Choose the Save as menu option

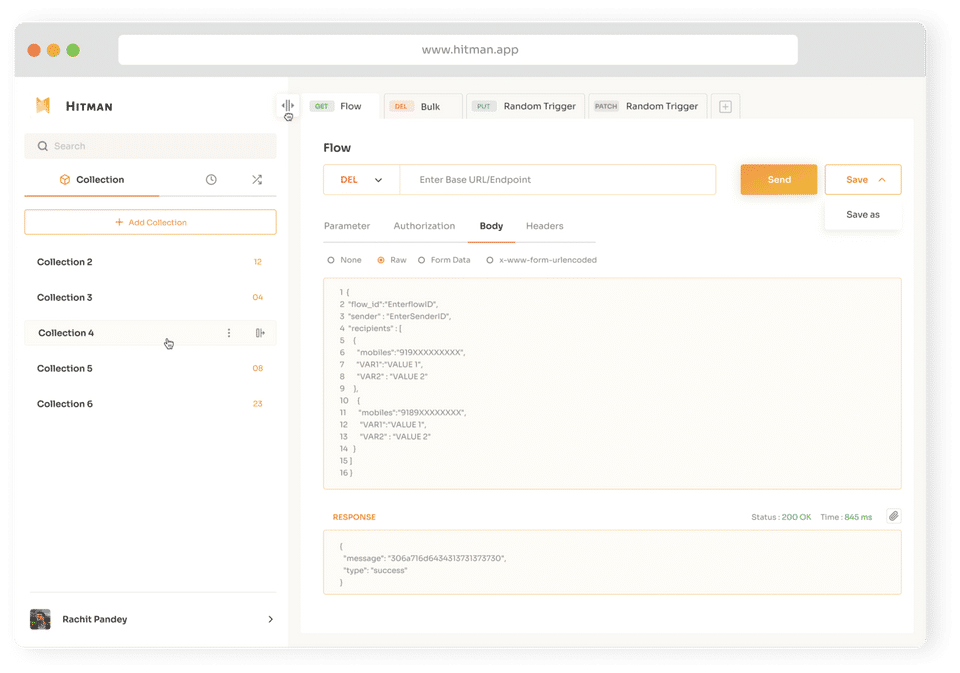(863, 214)
